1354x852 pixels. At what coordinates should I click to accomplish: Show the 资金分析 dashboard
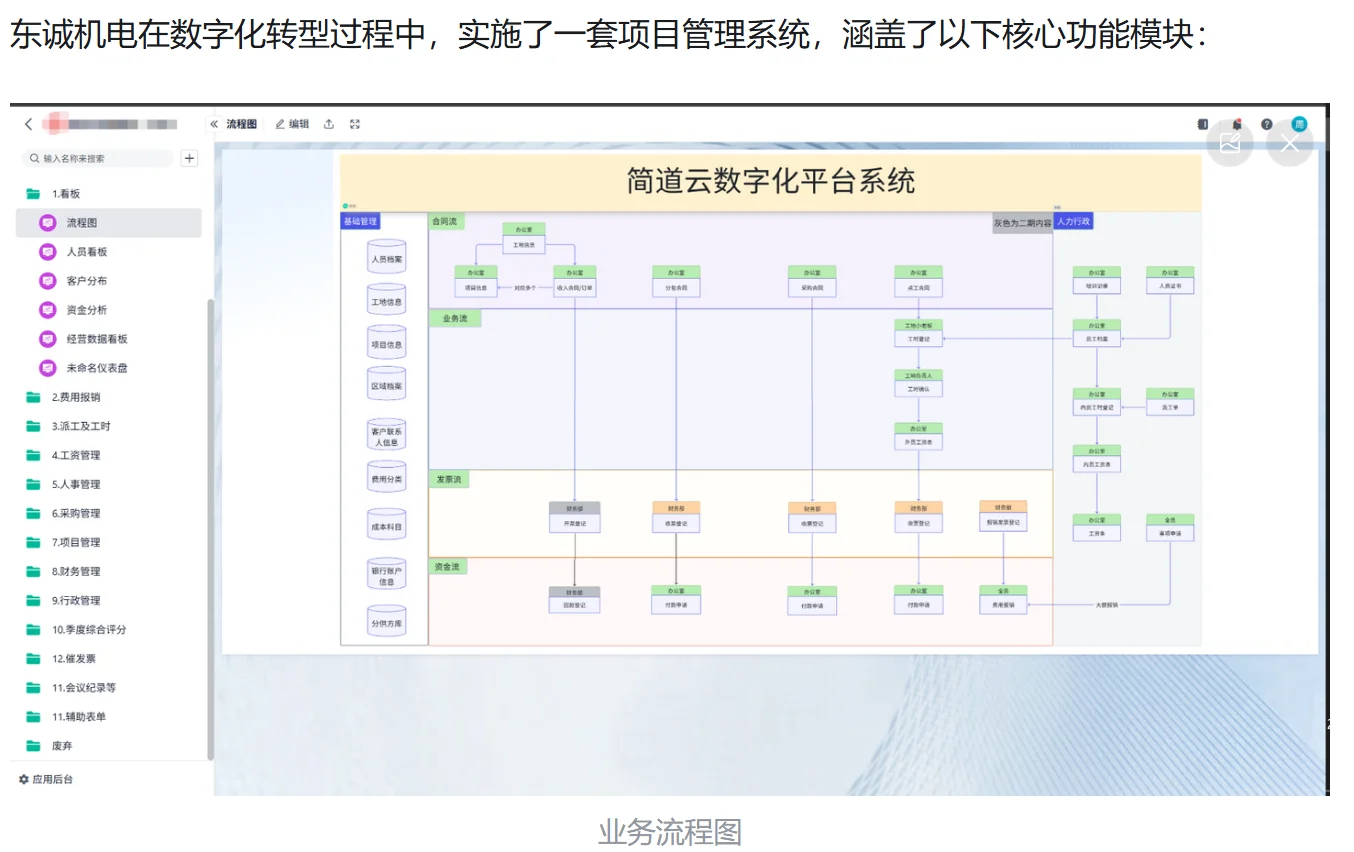pos(49,309)
